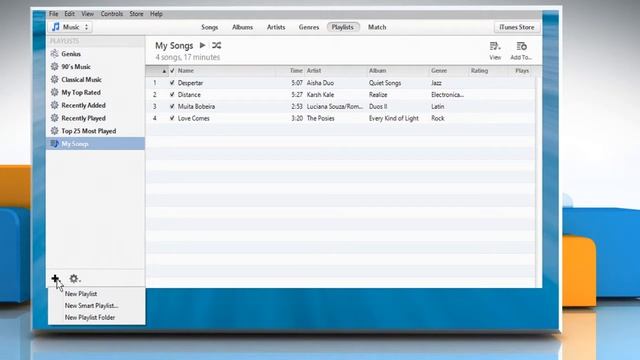Open the Store menu
The height and width of the screenshot is (360, 640).
(136, 14)
